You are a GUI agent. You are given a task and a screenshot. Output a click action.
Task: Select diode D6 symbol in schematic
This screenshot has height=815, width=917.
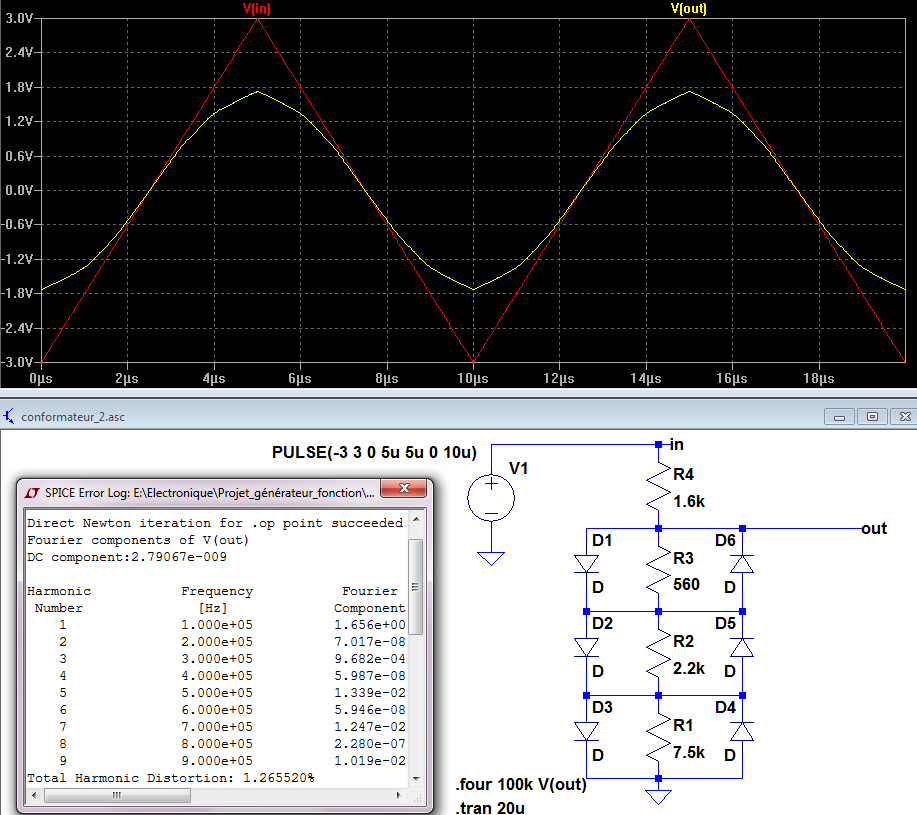[x=742, y=564]
